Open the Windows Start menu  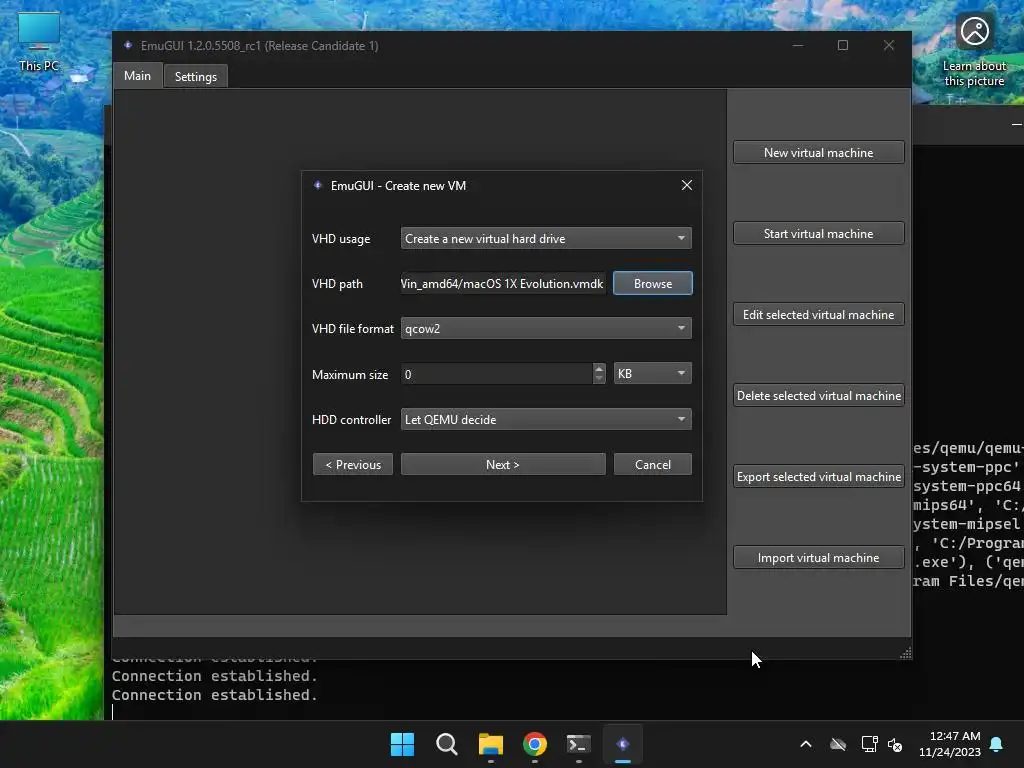402,744
